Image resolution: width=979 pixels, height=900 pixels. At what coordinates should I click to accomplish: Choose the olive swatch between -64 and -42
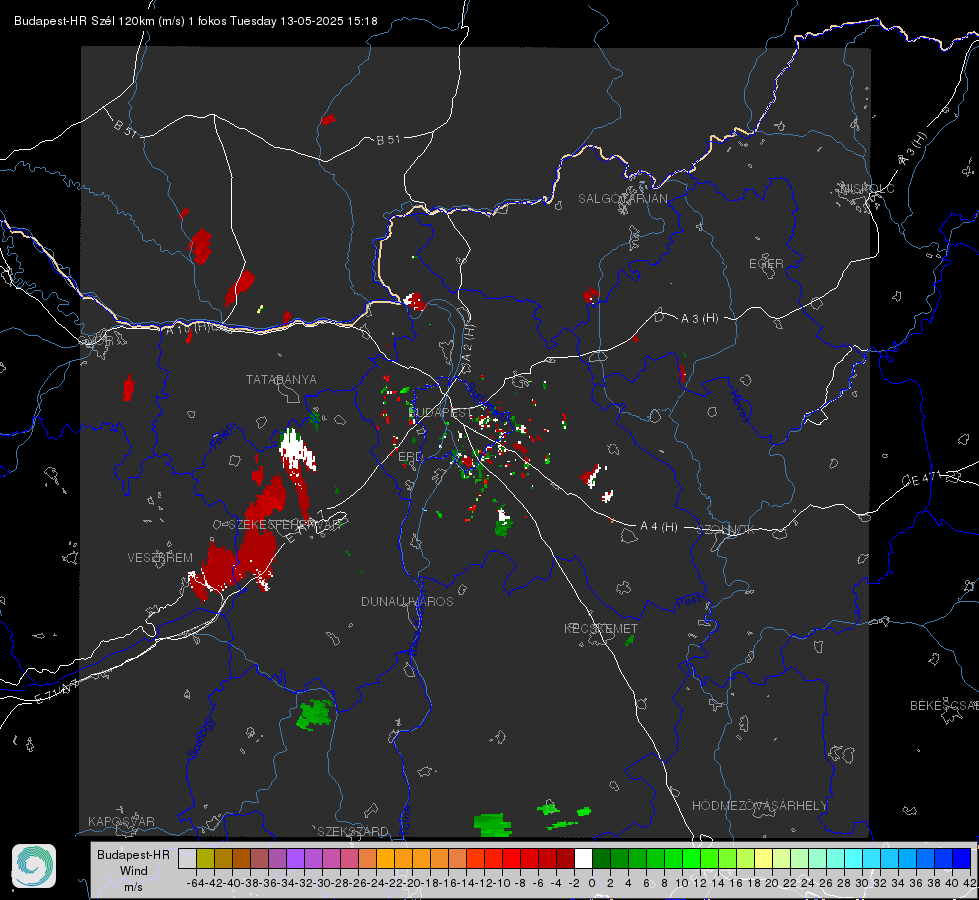pyautogui.click(x=205, y=858)
